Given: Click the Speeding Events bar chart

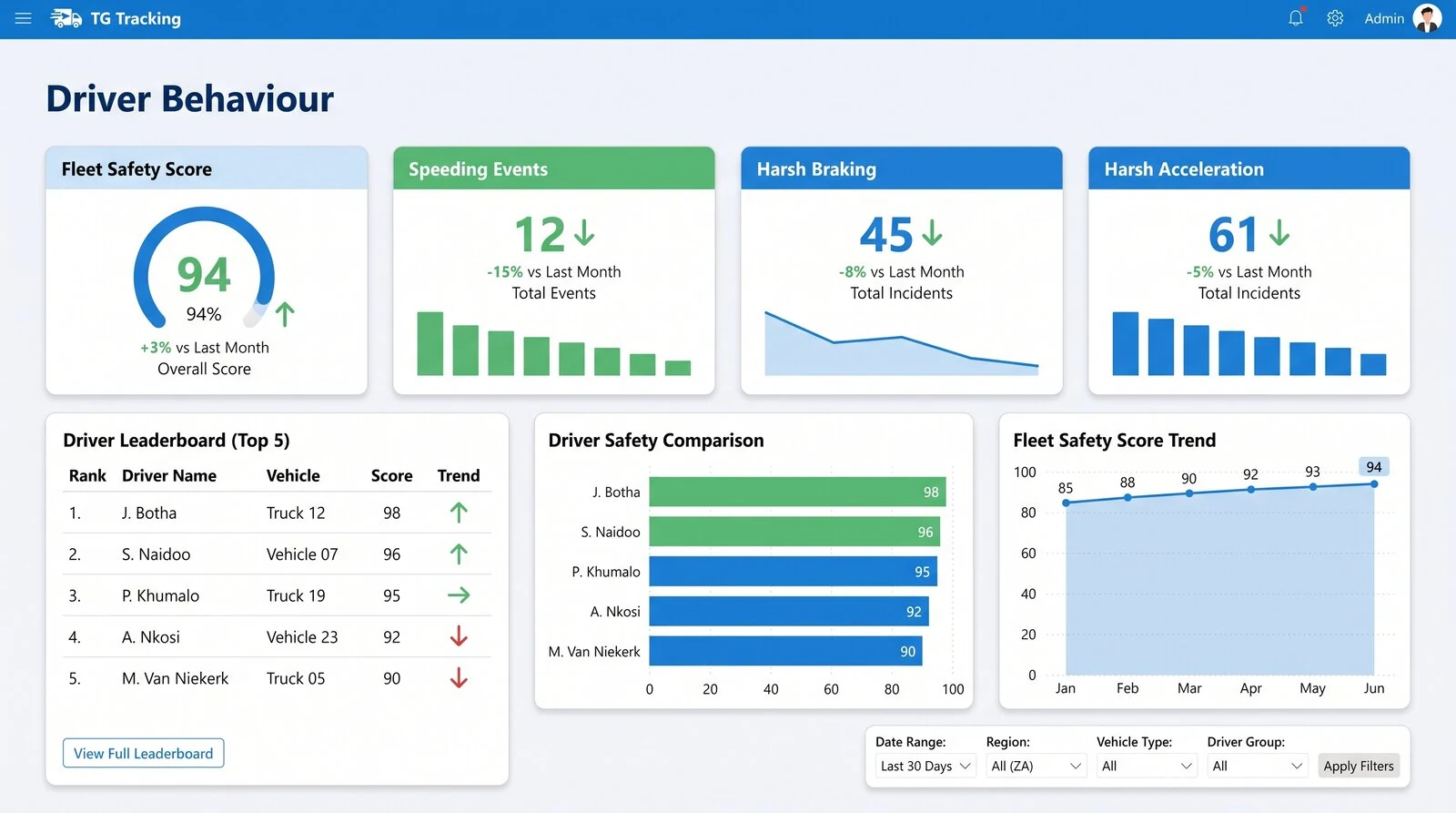Looking at the screenshot, I should pyautogui.click(x=553, y=343).
